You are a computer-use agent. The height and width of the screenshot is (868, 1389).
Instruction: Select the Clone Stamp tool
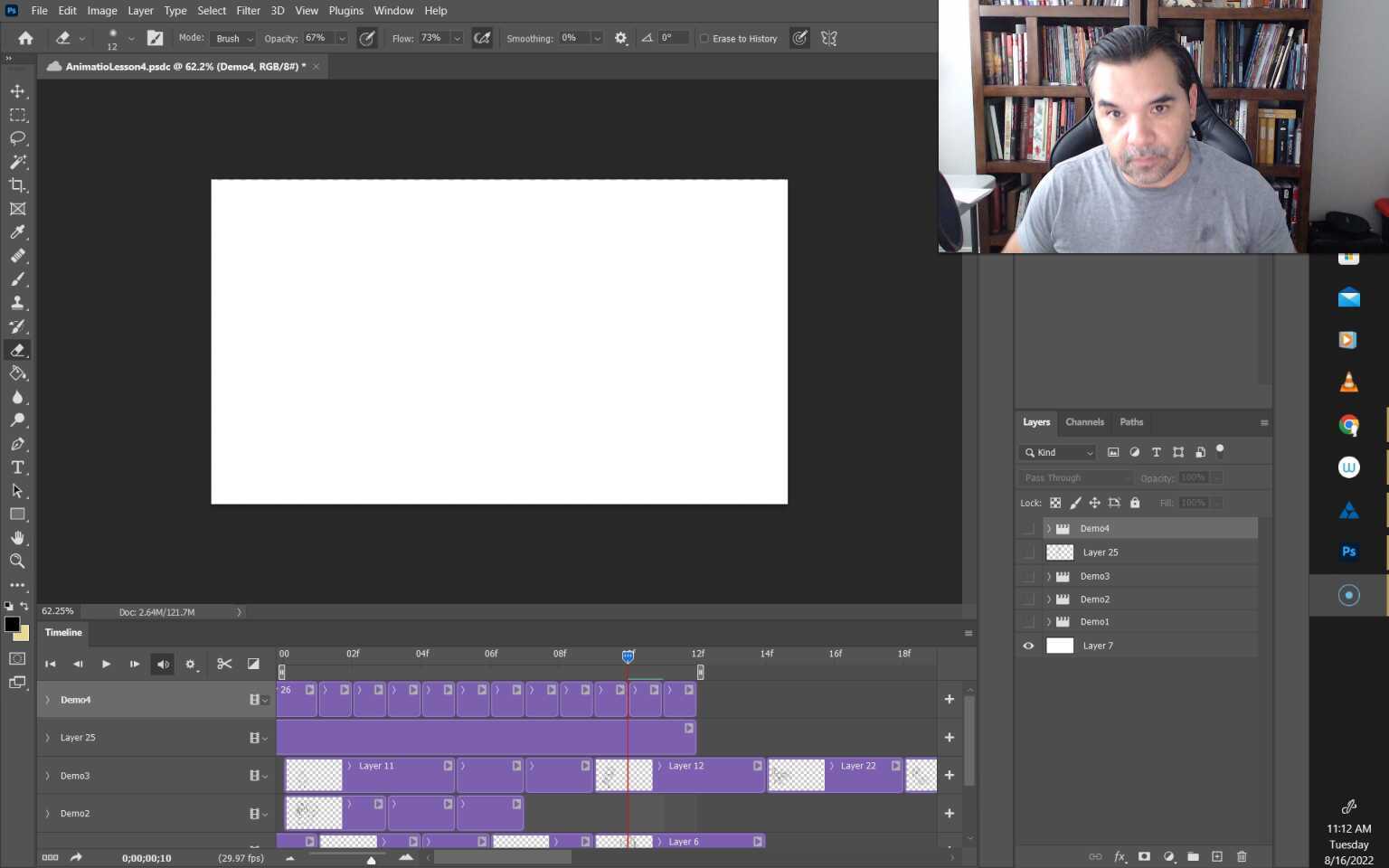[x=17, y=303]
